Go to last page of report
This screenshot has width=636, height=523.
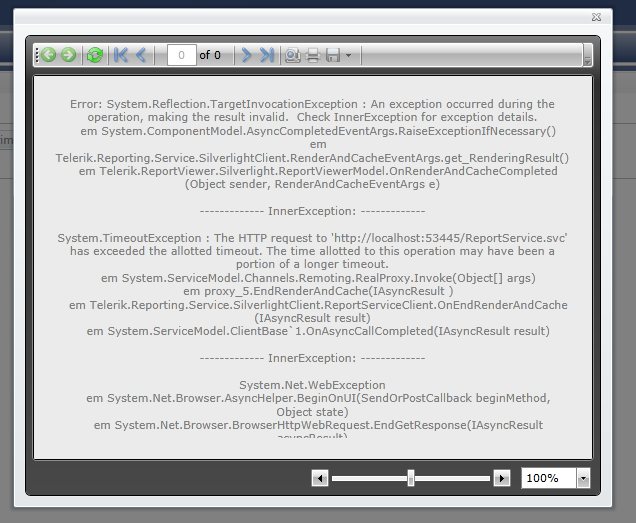[x=266, y=55]
